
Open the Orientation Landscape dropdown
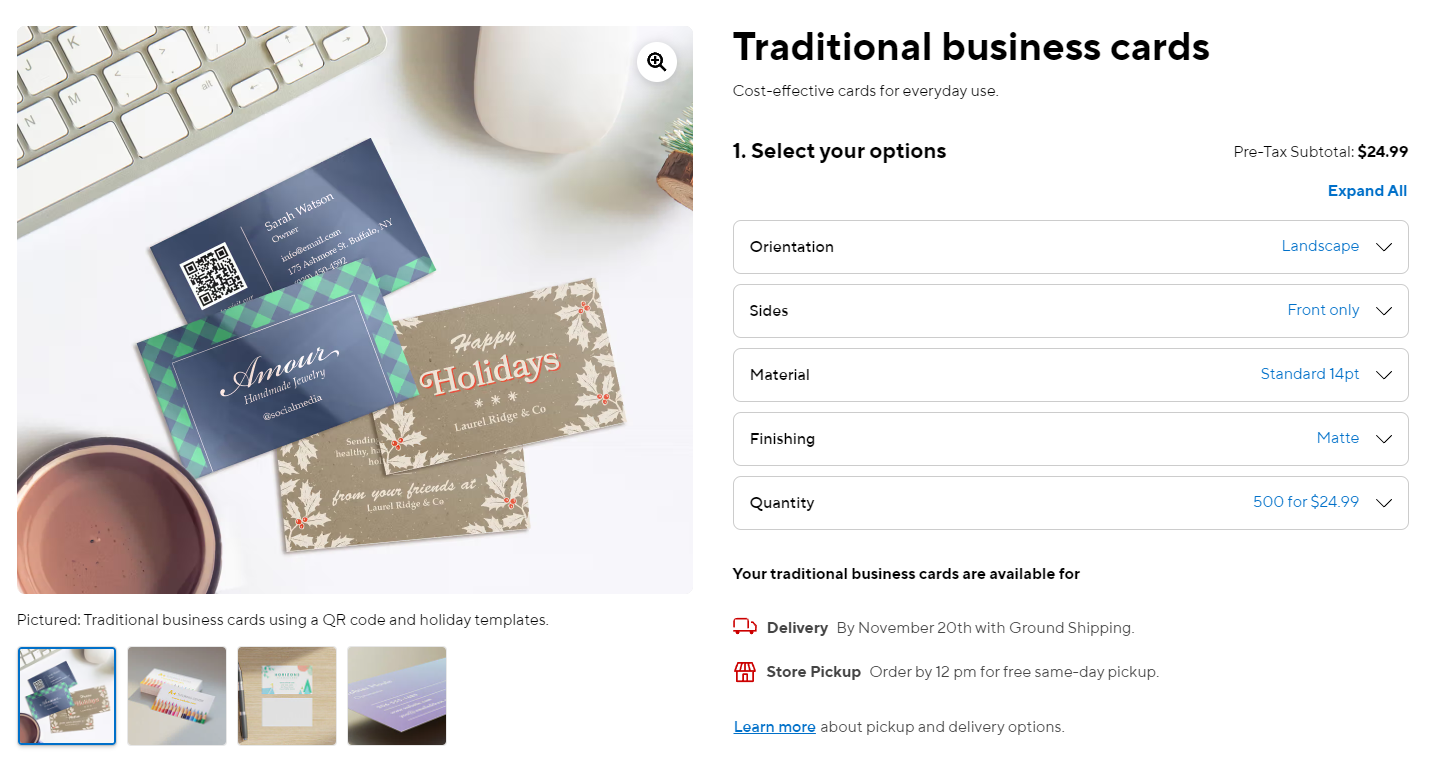click(x=1071, y=247)
